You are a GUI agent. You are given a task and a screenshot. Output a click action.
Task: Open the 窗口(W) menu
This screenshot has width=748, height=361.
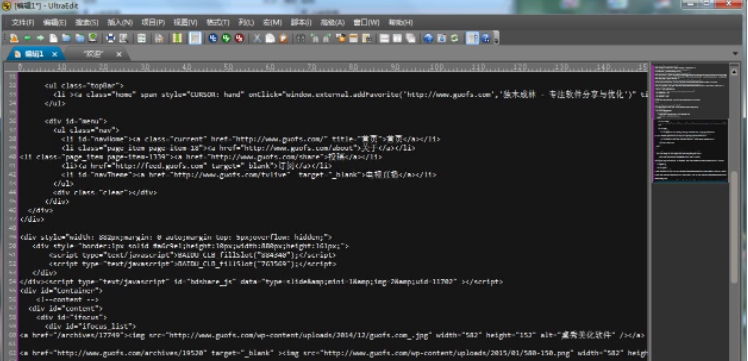click(366, 22)
